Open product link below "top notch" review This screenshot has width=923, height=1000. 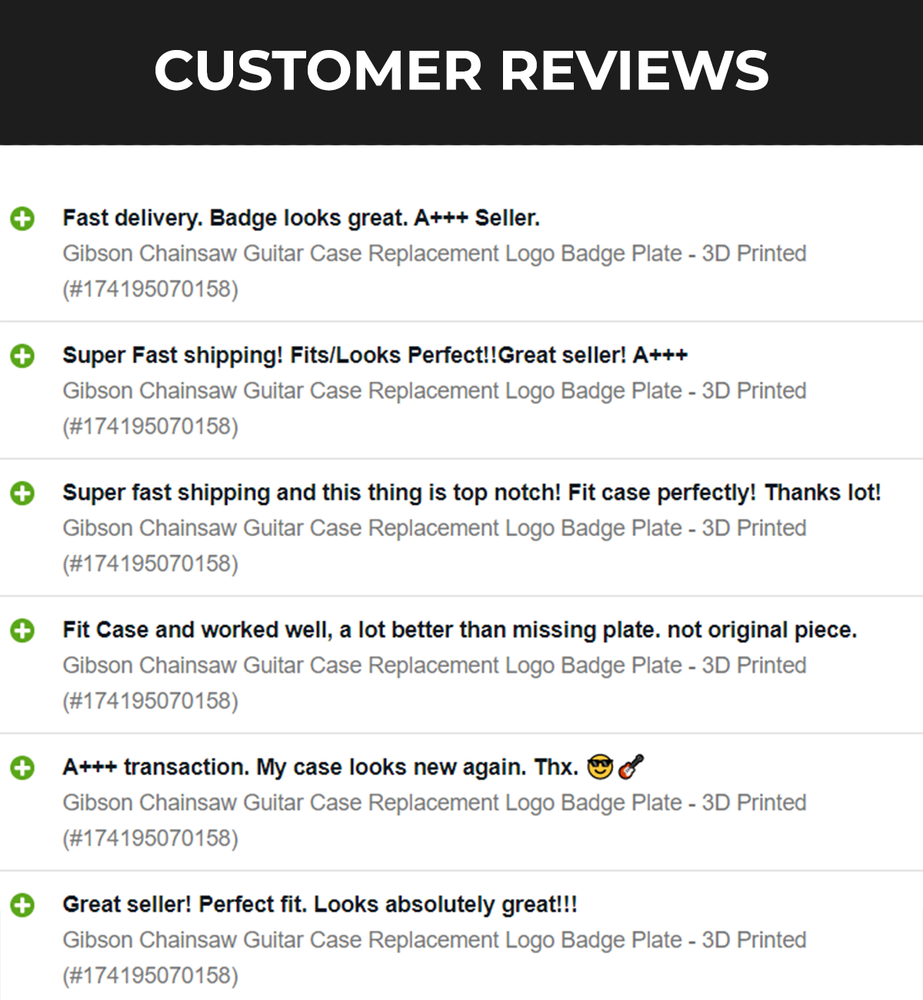434,528
